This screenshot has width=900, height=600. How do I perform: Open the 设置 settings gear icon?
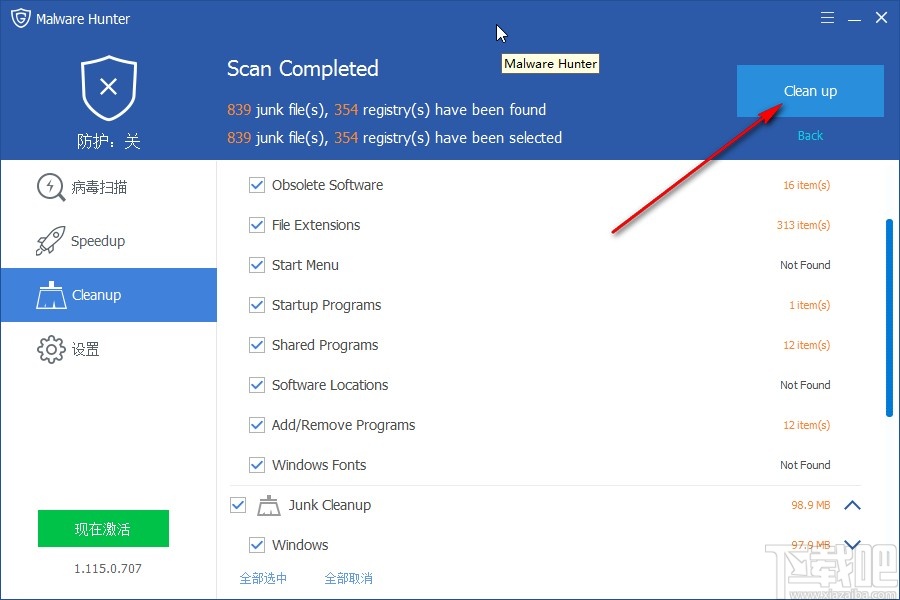click(50, 349)
